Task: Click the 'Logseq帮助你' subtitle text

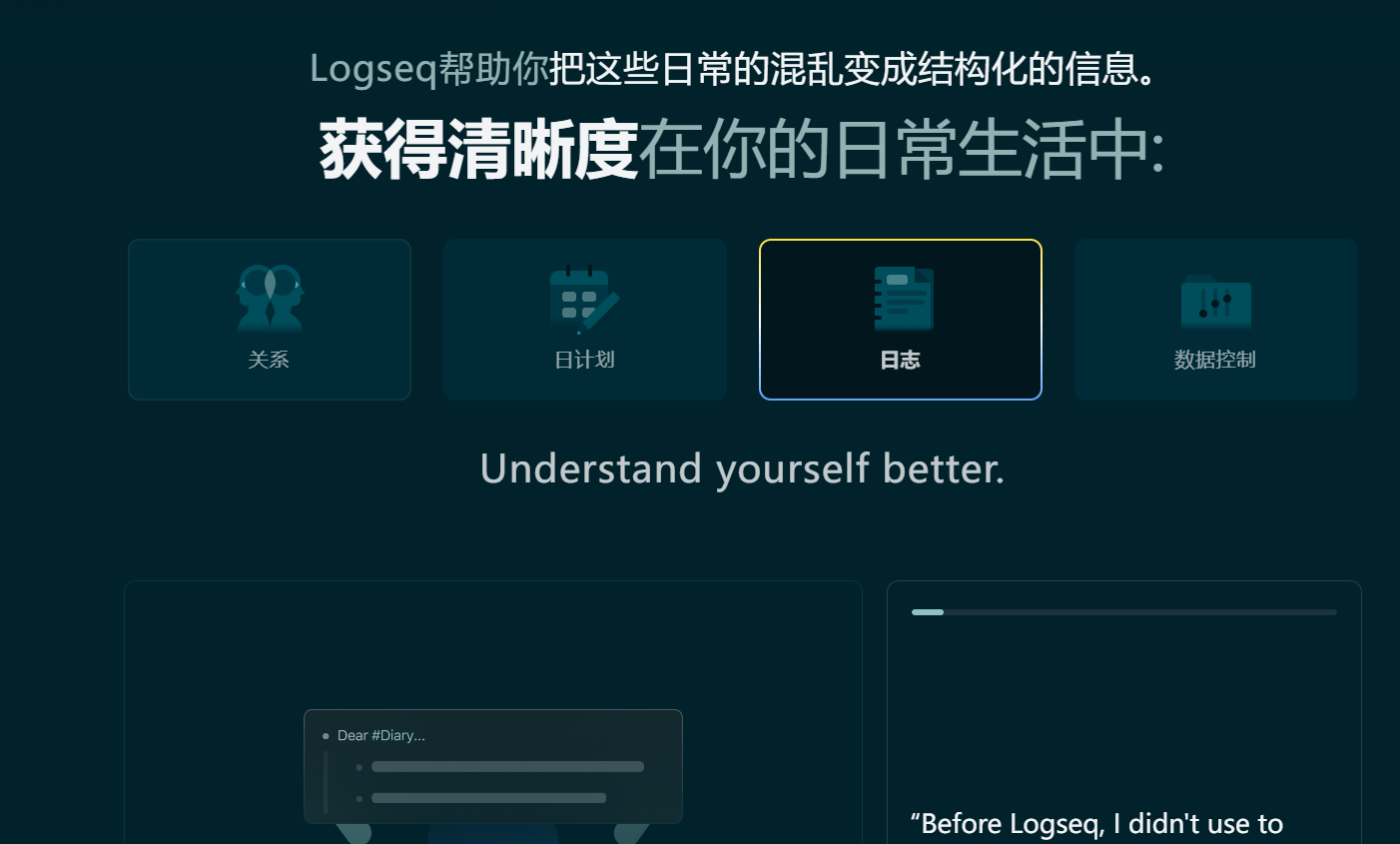Action: 429,69
